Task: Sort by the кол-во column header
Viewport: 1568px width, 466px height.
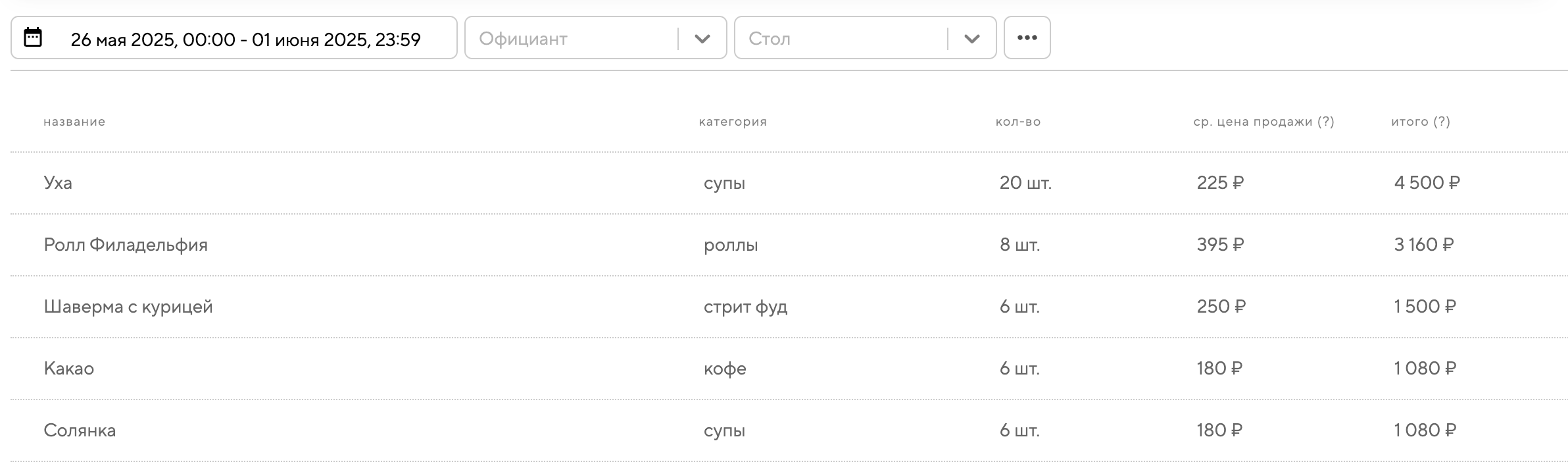Action: click(1017, 122)
